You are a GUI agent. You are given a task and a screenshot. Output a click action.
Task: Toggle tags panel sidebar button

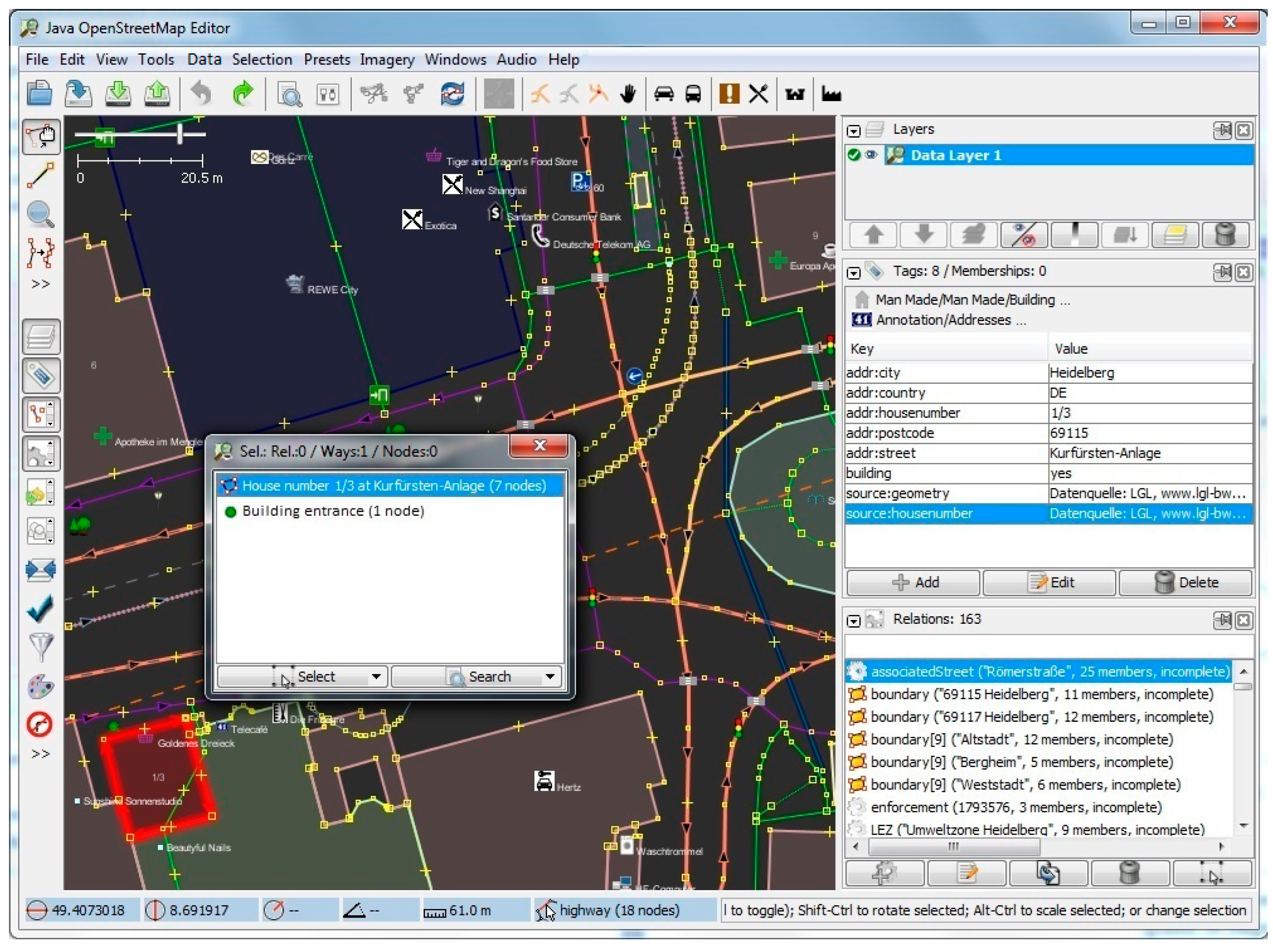[x=41, y=375]
